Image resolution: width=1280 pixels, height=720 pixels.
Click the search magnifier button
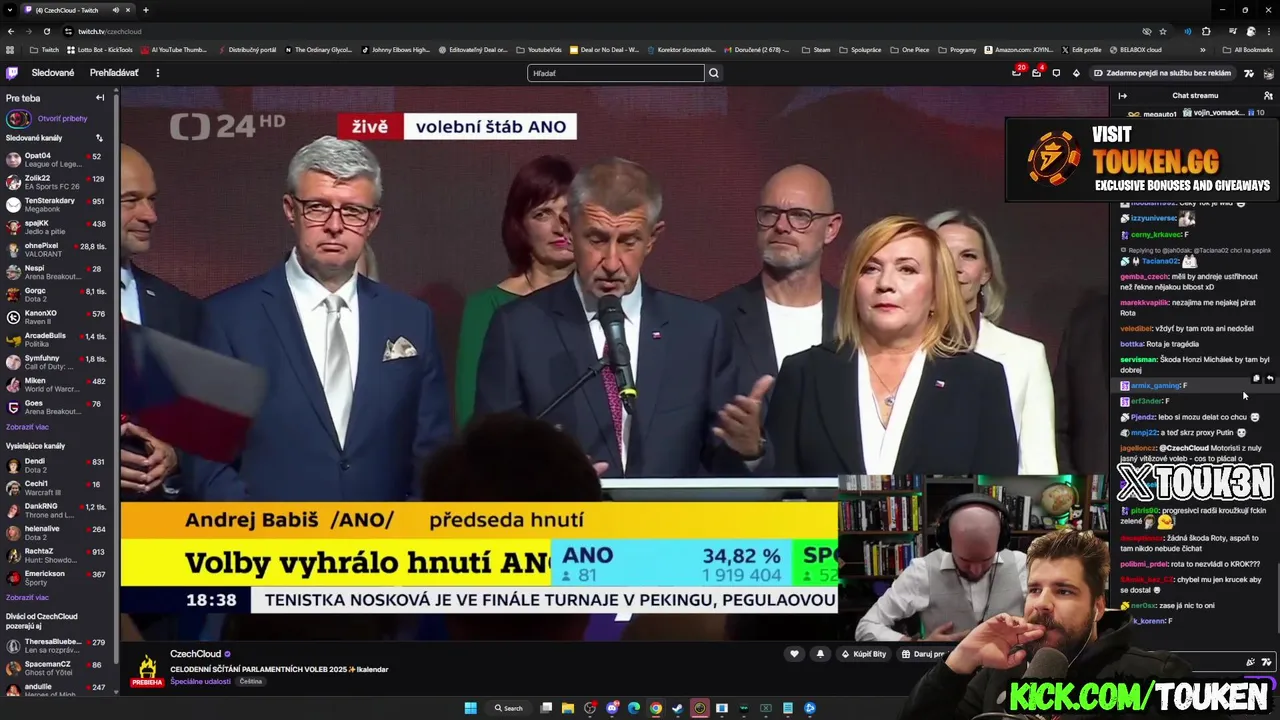[x=714, y=73]
